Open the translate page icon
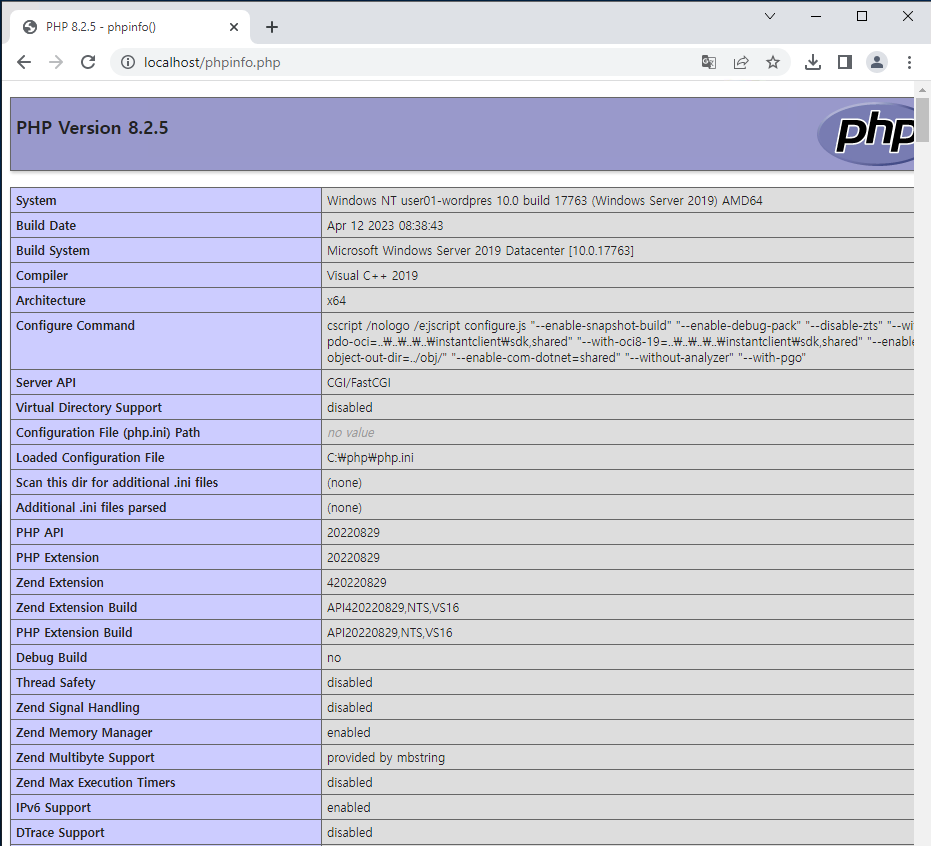The image size is (931, 846). click(x=708, y=62)
